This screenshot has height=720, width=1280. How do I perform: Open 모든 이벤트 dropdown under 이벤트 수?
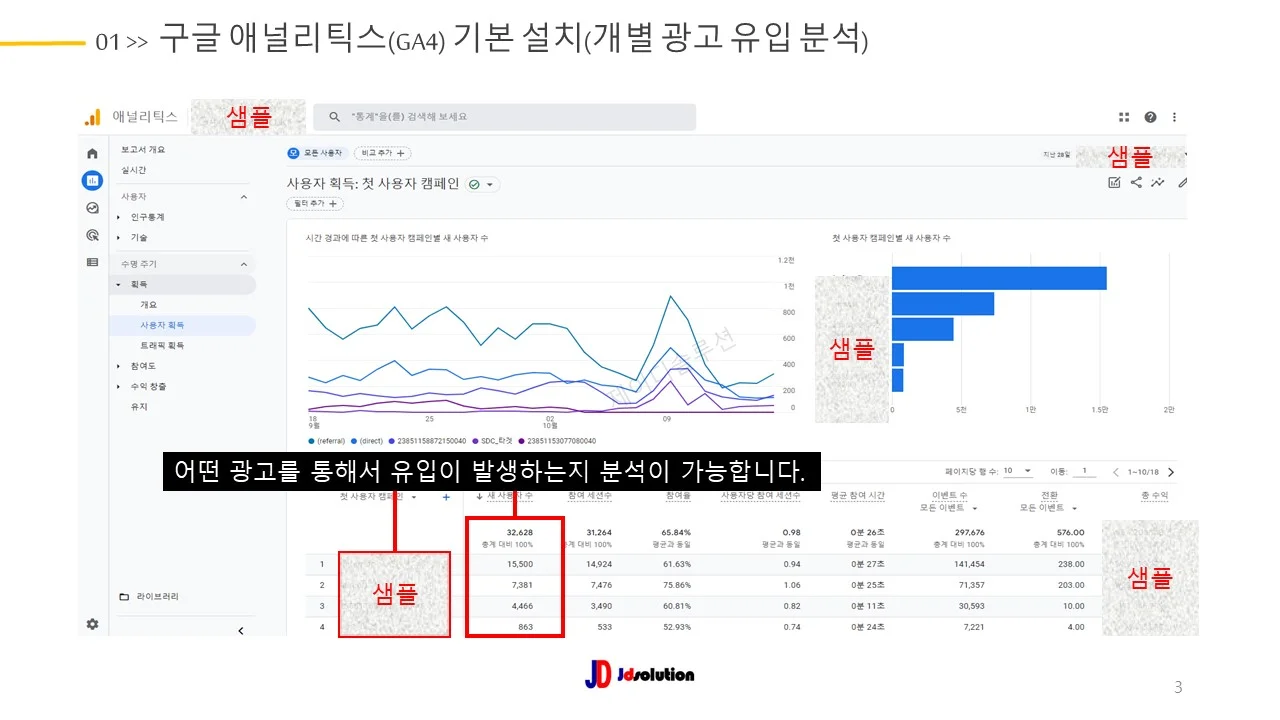950,508
